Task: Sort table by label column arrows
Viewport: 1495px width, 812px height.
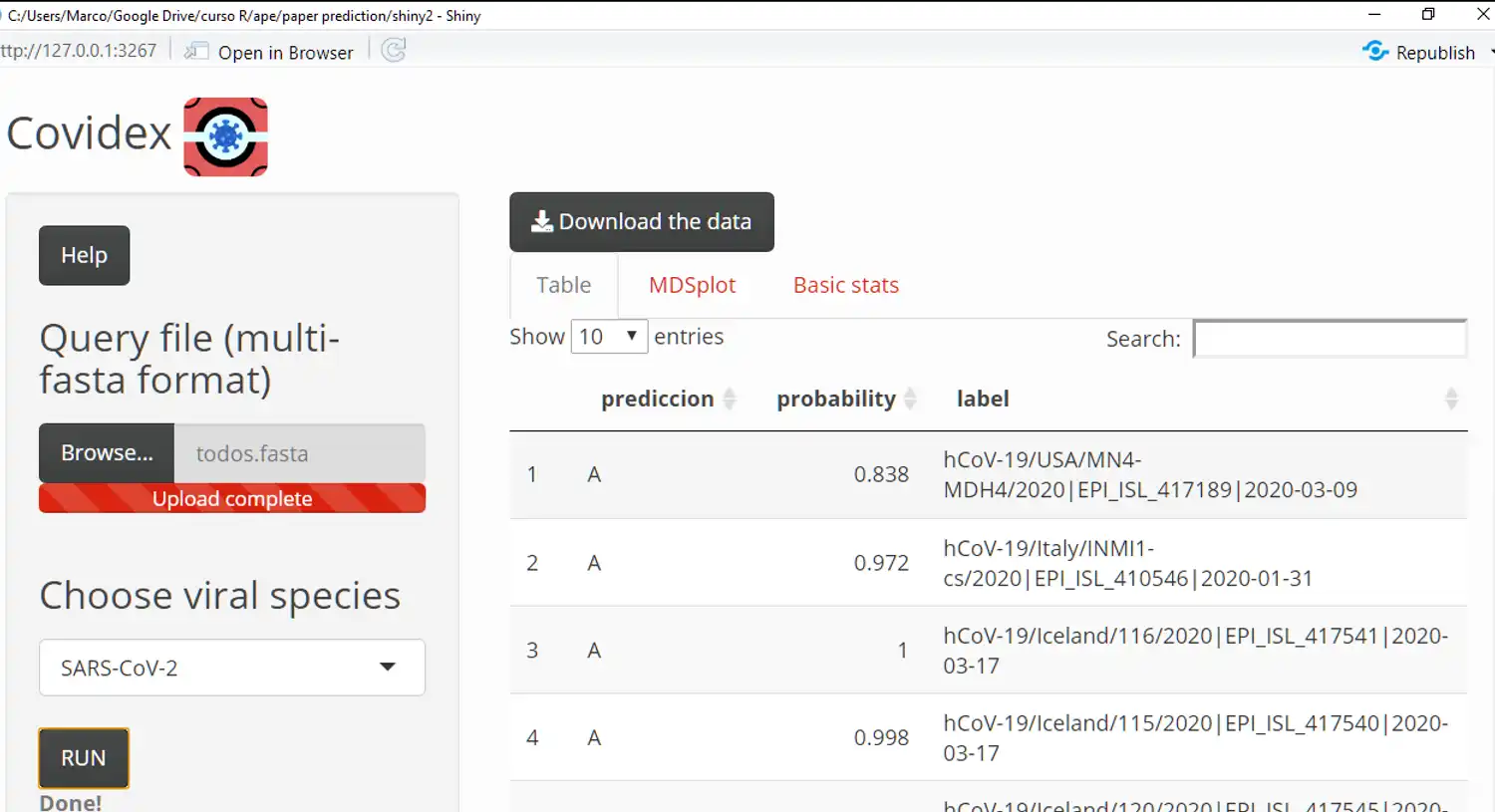Action: 1451,399
